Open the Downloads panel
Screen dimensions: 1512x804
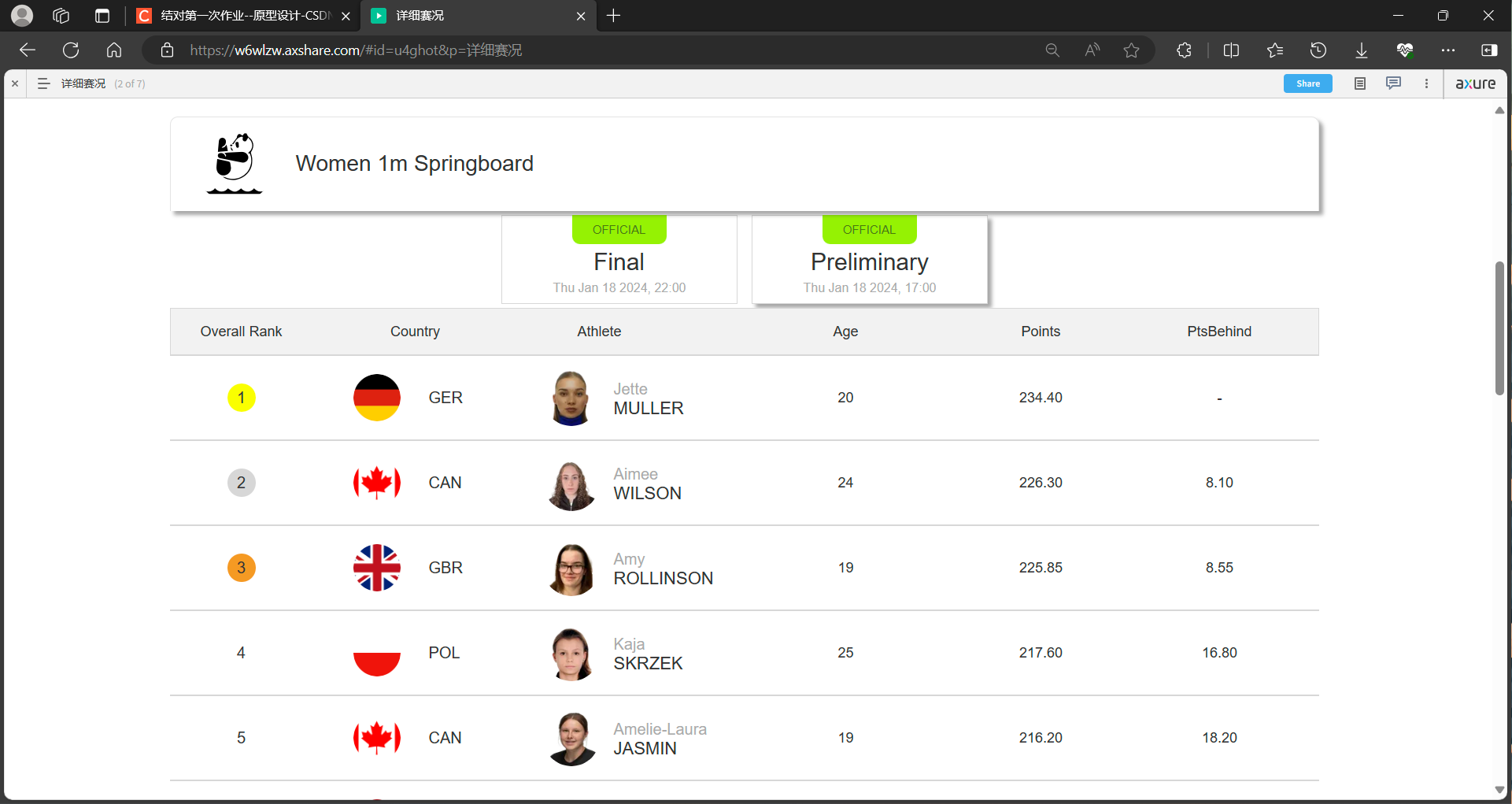tap(1362, 50)
